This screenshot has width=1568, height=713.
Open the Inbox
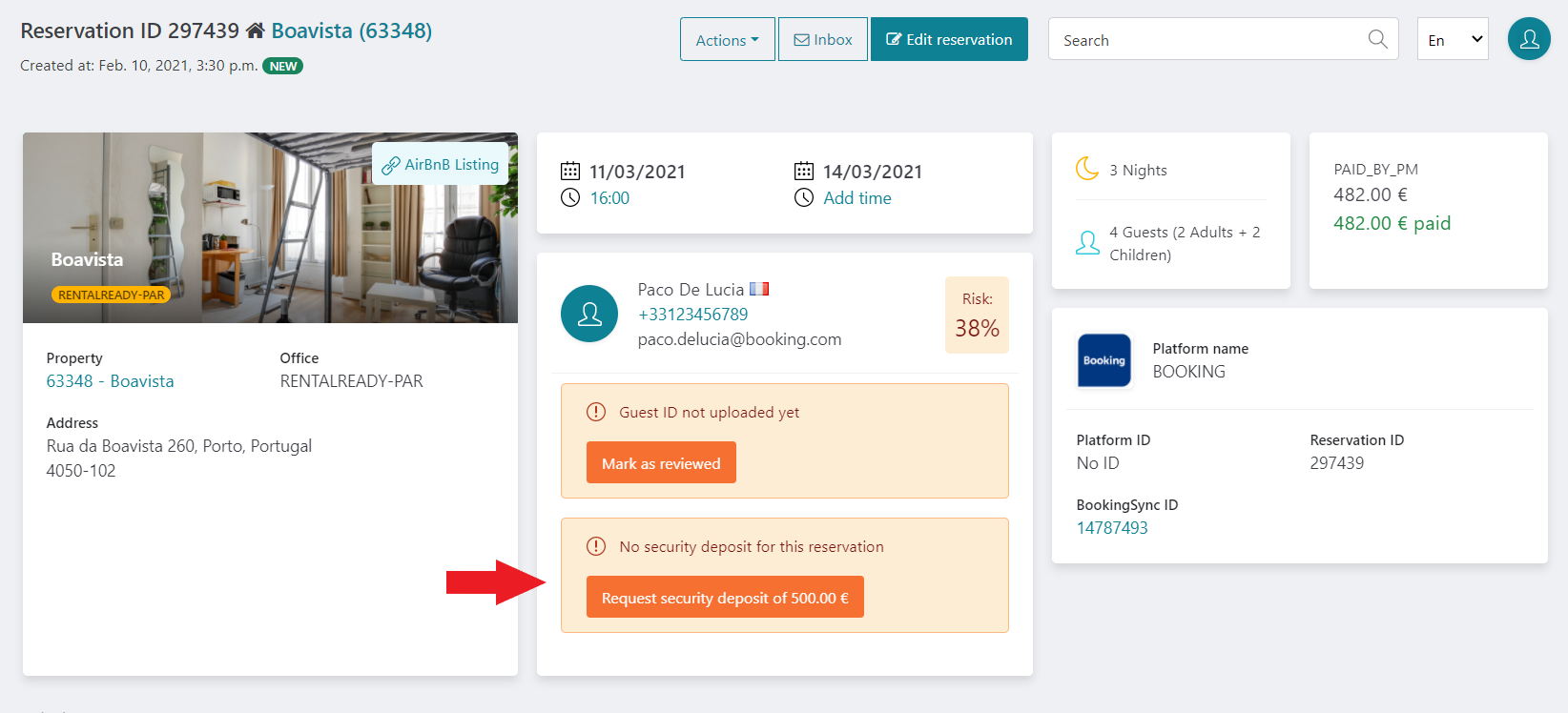point(823,39)
